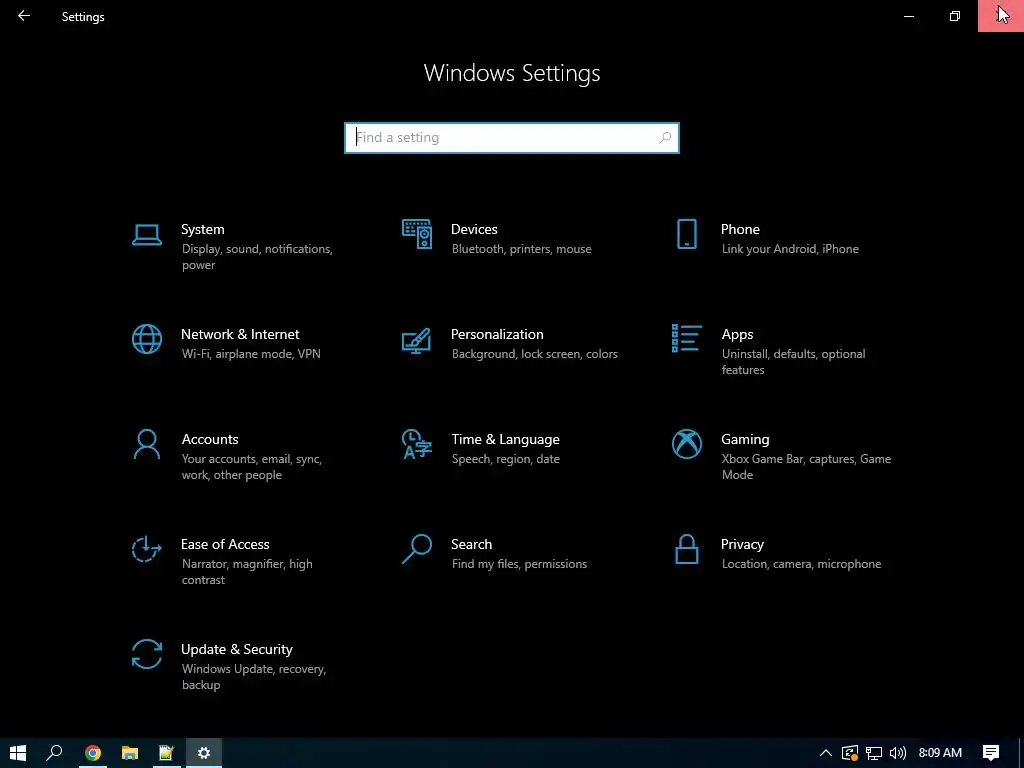Viewport: 1024px width, 768px height.
Task: Click the magnifier icon inside the search box
Action: pyautogui.click(x=665, y=138)
